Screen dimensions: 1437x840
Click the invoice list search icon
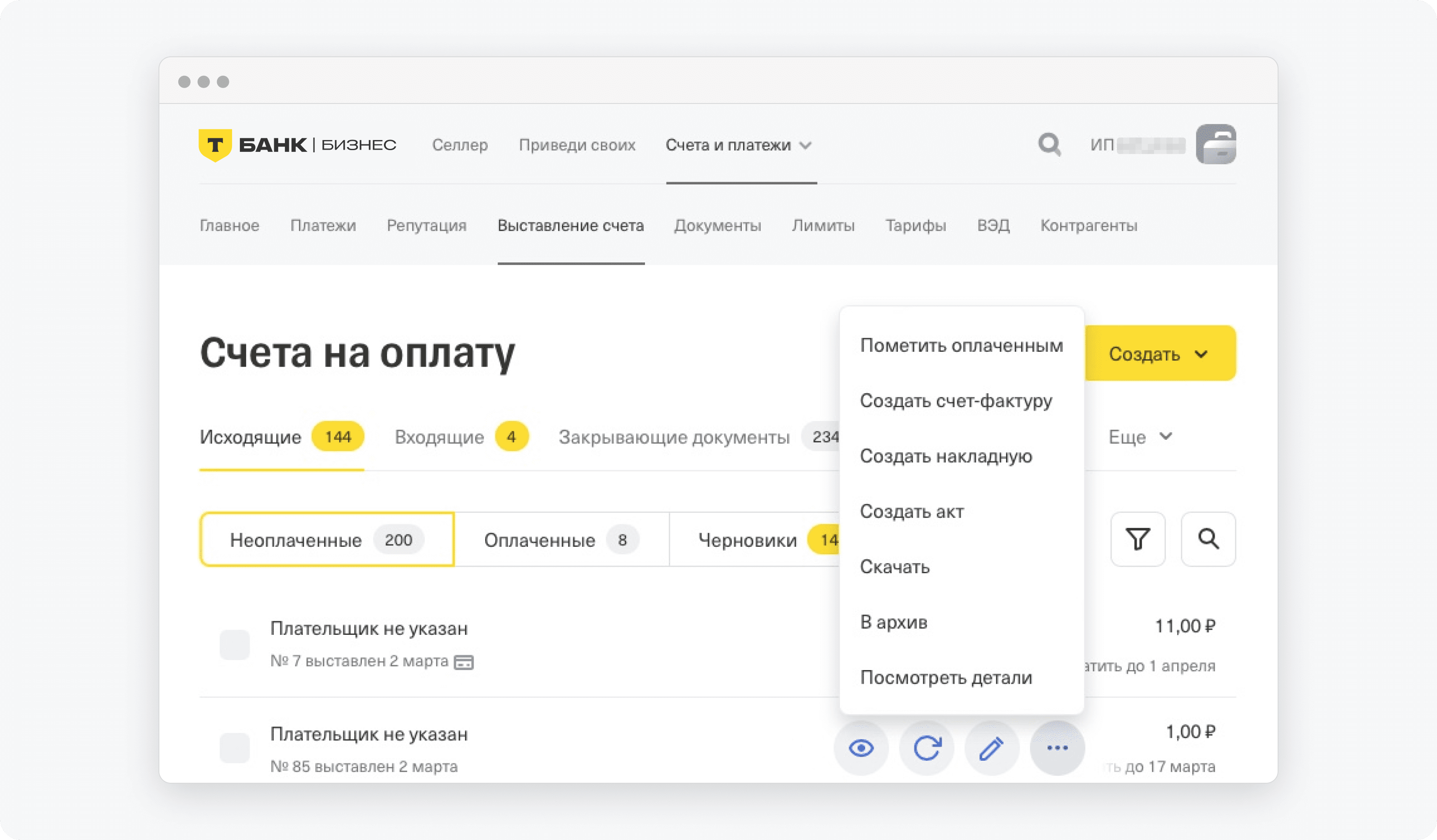pos(1209,539)
